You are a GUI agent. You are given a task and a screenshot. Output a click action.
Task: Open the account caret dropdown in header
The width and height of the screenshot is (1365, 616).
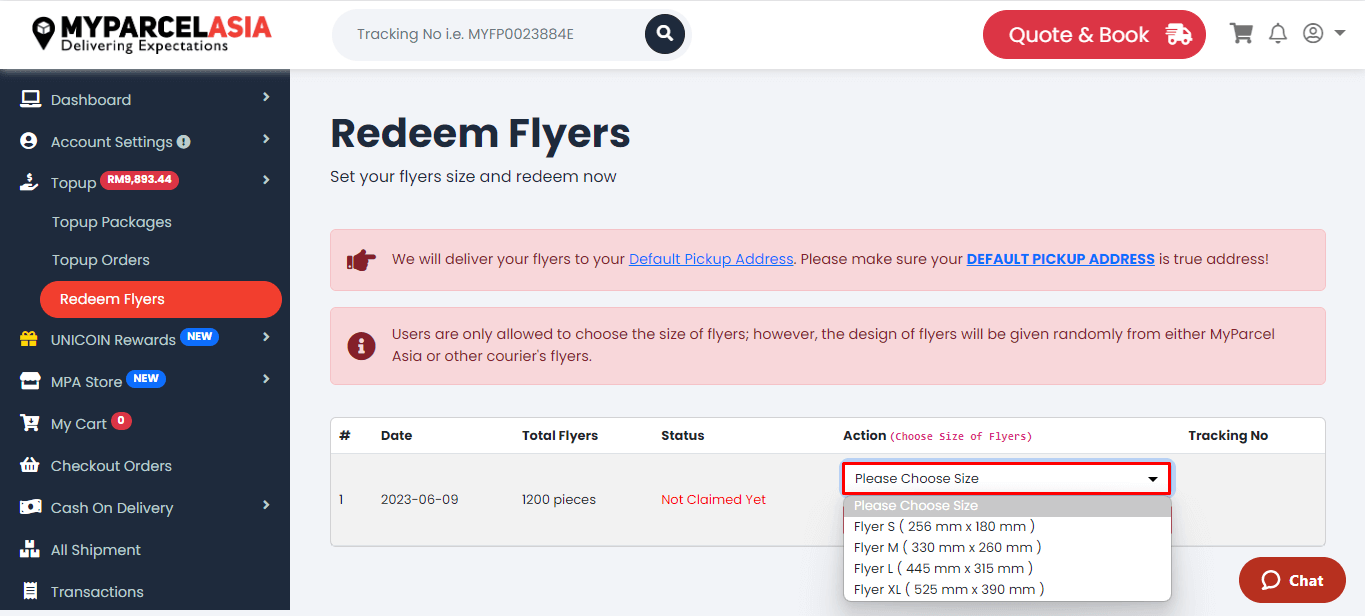click(1339, 33)
